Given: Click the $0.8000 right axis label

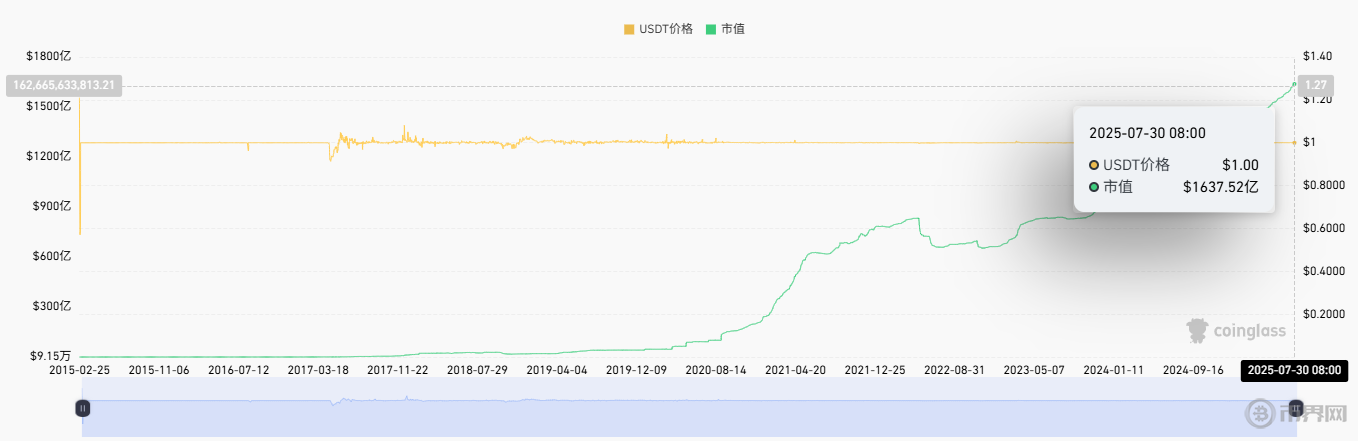Looking at the screenshot, I should click(1325, 185).
